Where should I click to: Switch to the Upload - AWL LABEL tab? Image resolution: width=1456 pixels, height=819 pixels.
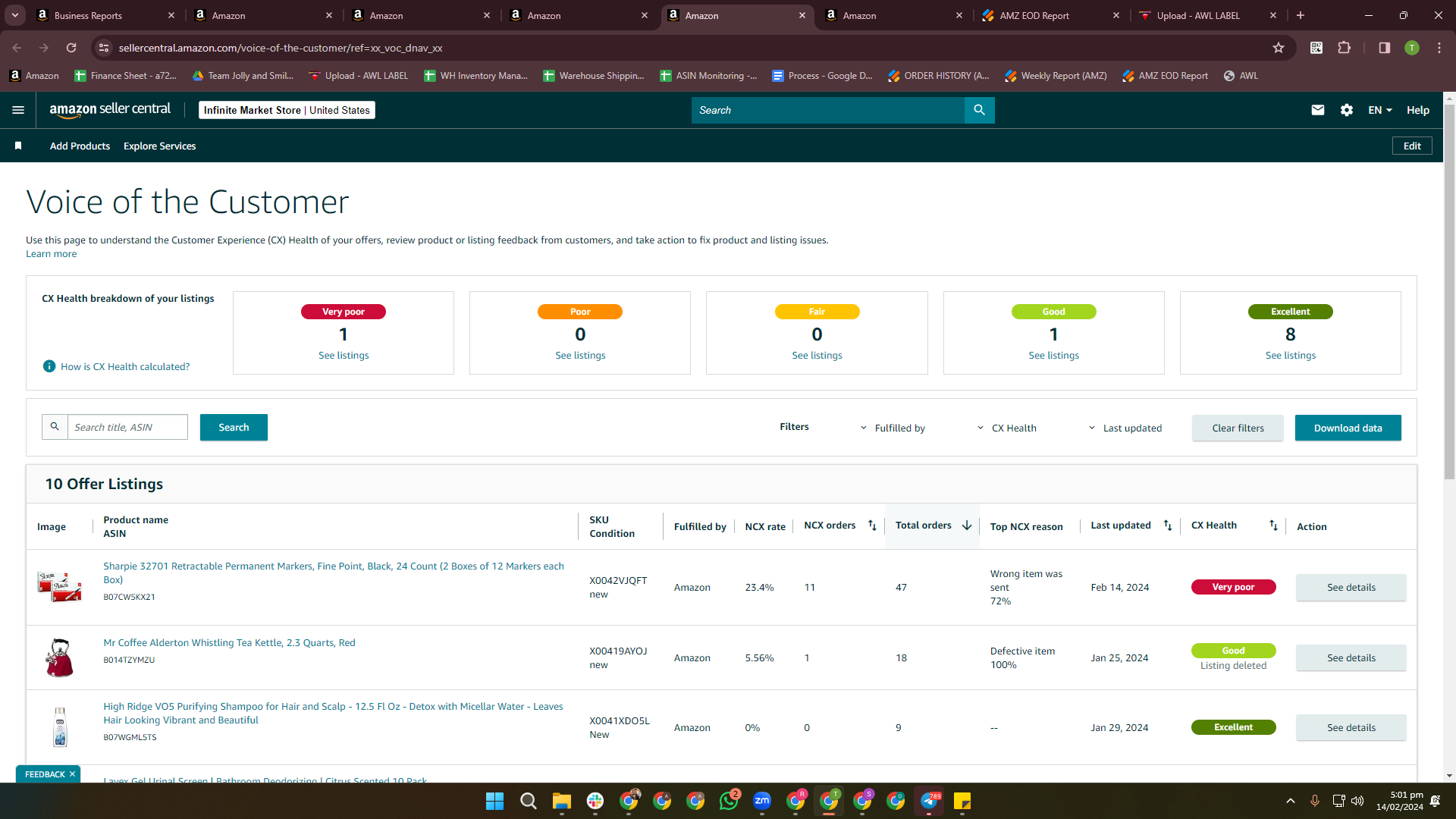(1208, 15)
